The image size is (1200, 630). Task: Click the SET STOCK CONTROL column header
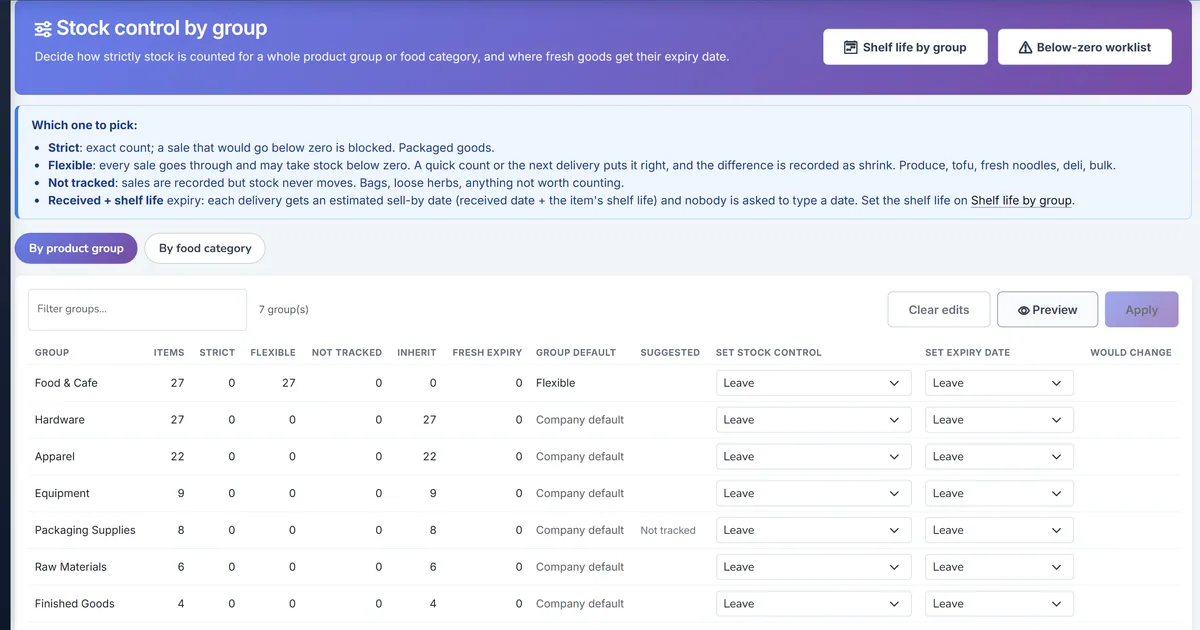[769, 352]
